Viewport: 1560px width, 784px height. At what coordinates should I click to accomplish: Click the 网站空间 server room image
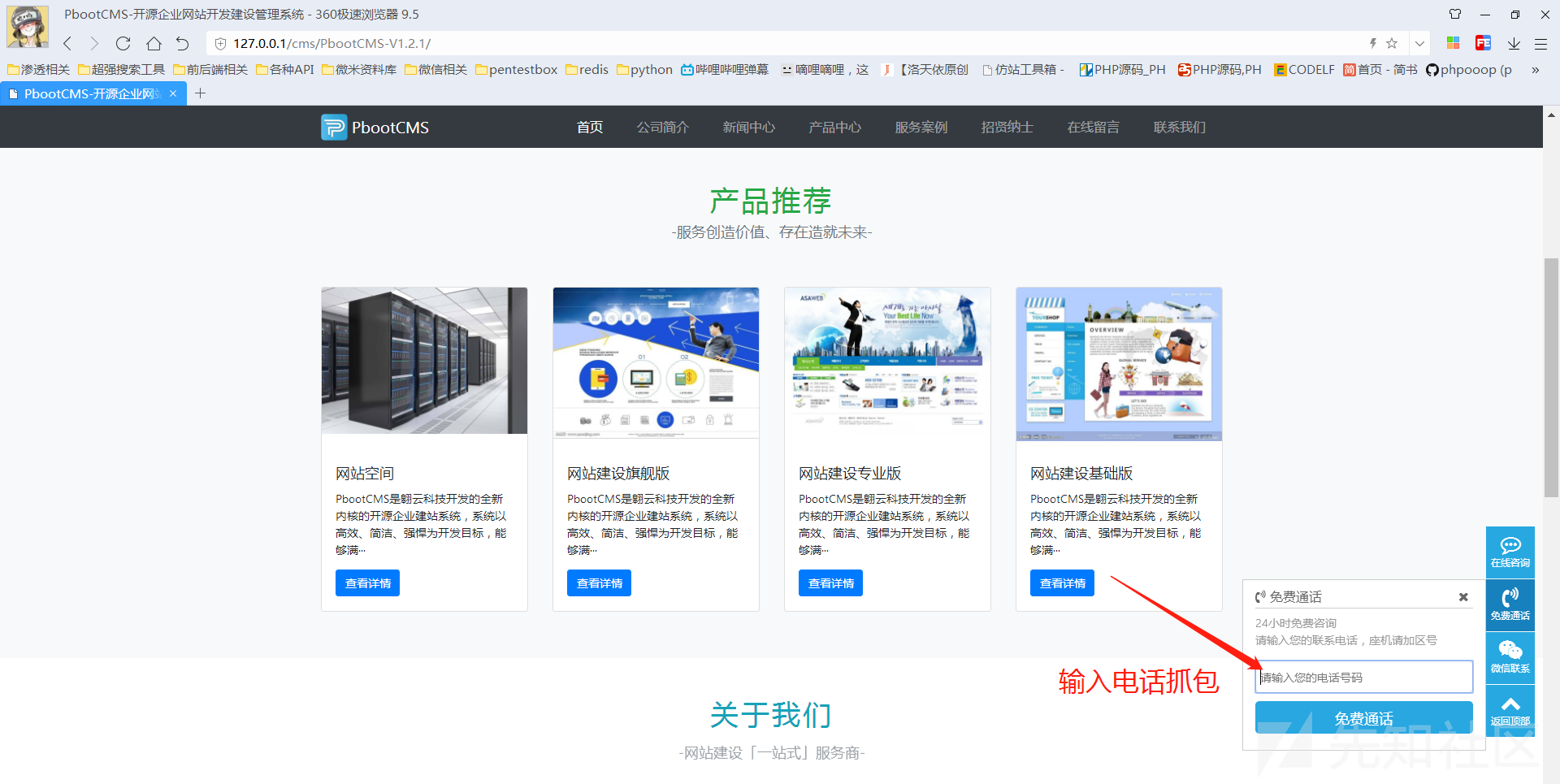click(x=424, y=361)
